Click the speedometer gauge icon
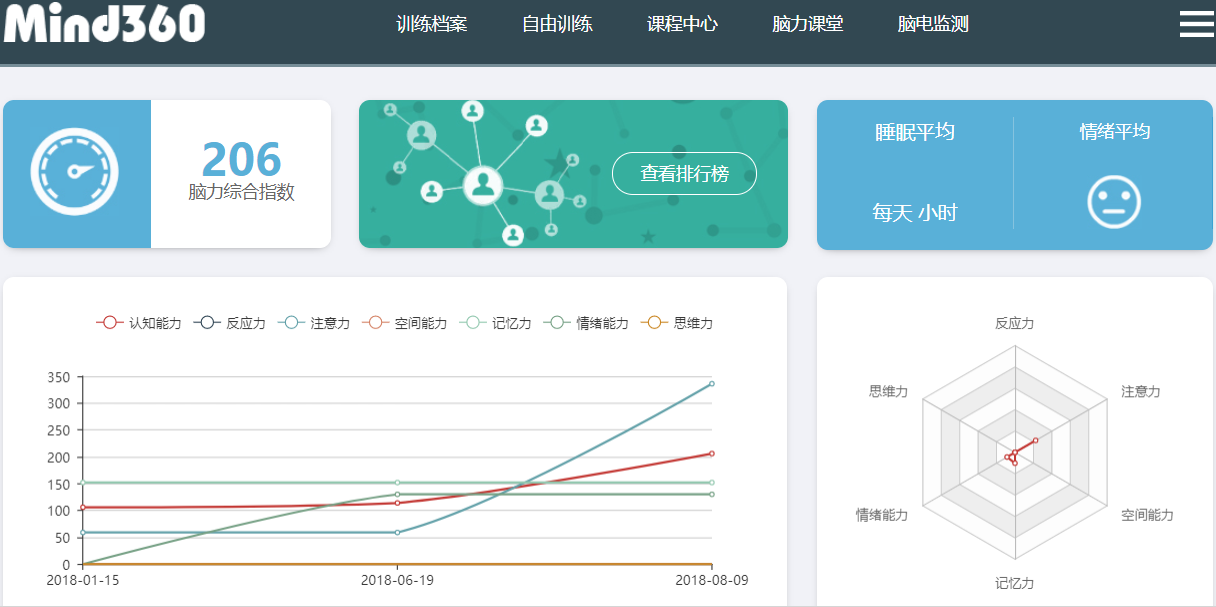1216x607 pixels. coord(75,172)
